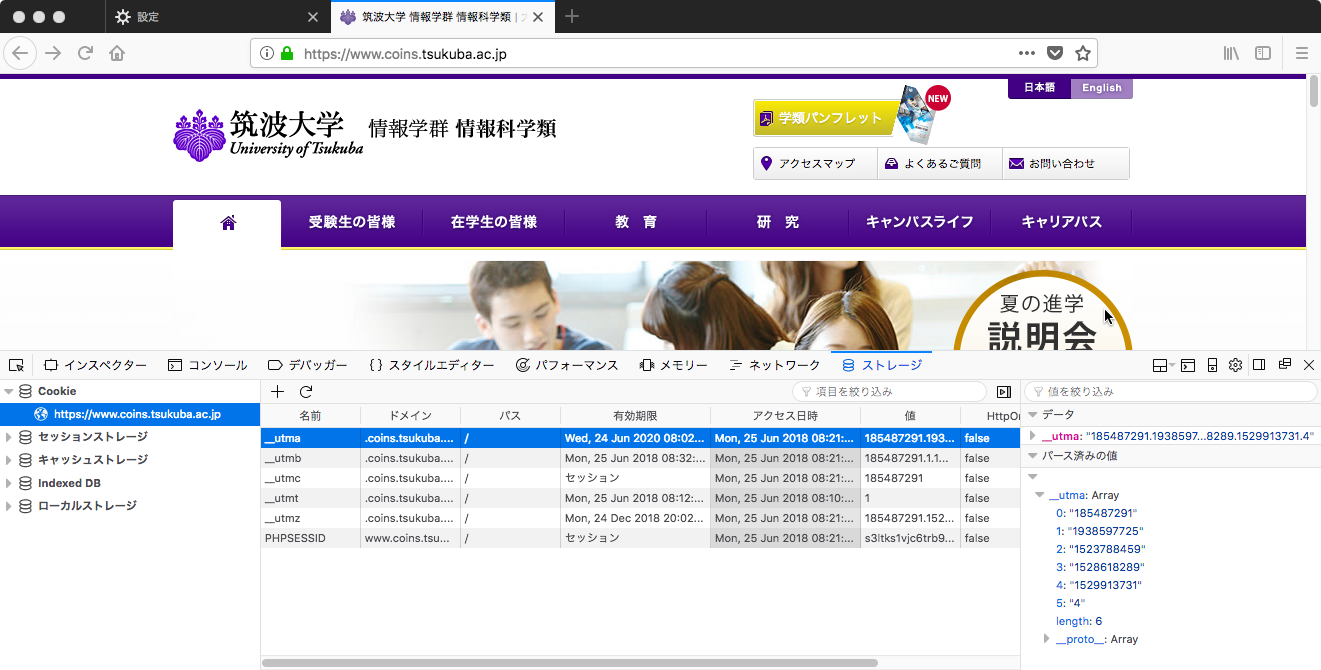This screenshot has height=670, width=1321.
Task: Expand キャッシュストレージ tree node
Action: click(x=9, y=460)
